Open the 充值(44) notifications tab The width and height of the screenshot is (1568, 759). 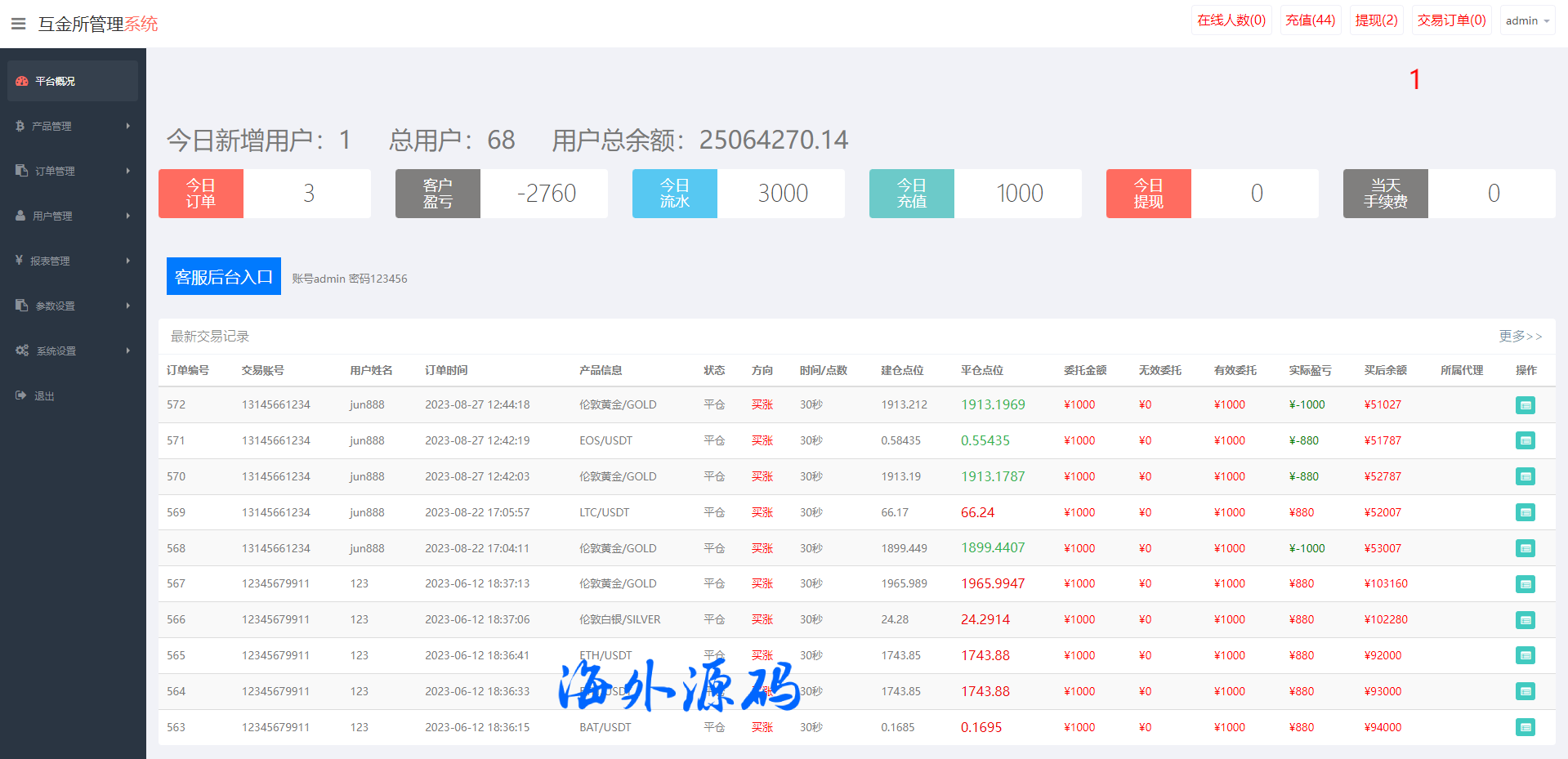pyautogui.click(x=1310, y=20)
